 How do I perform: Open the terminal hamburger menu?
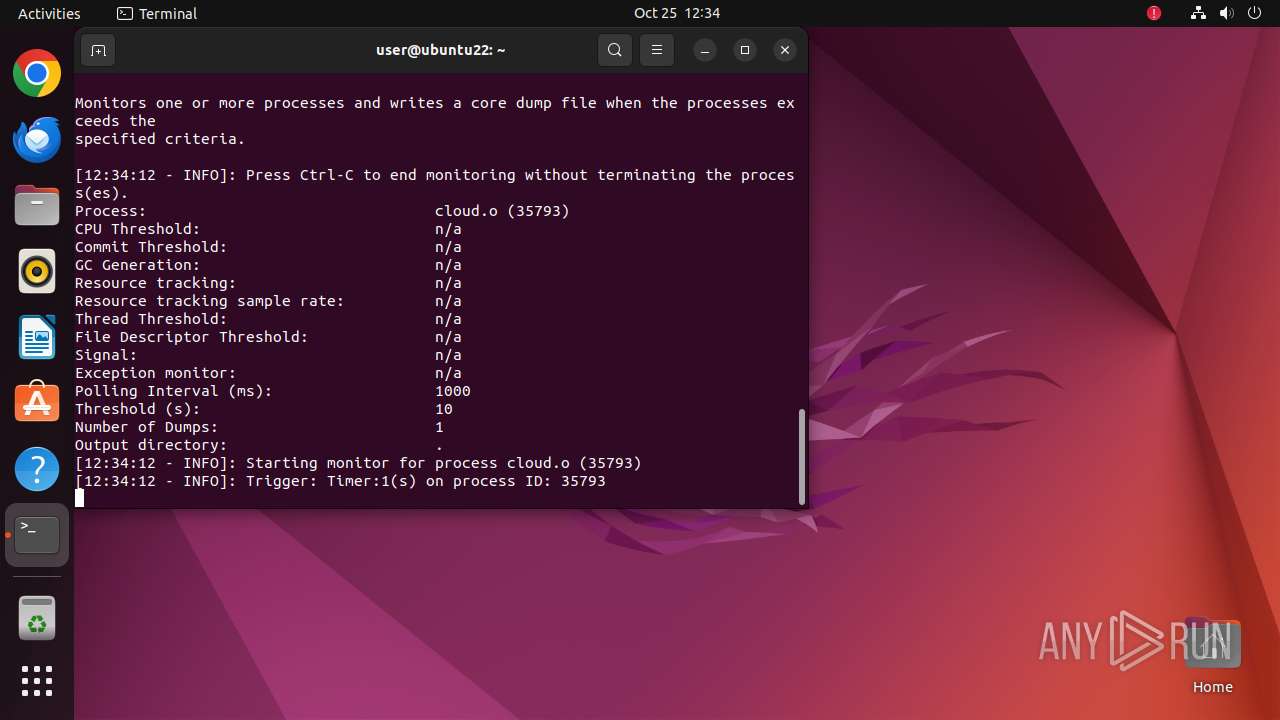click(x=656, y=50)
